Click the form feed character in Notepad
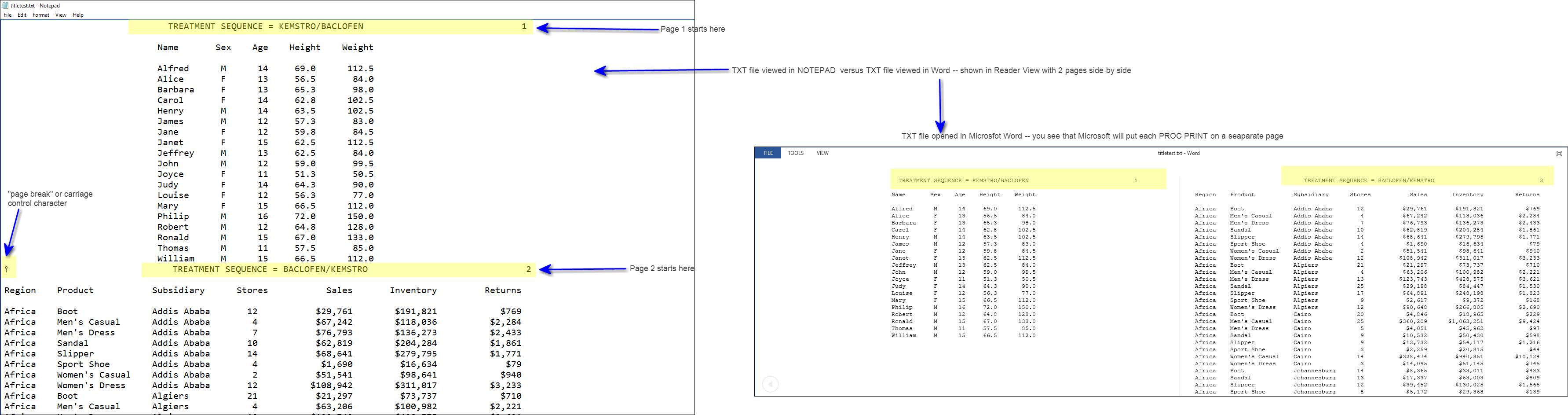Screen dimensions: 1568x415 click(6, 269)
